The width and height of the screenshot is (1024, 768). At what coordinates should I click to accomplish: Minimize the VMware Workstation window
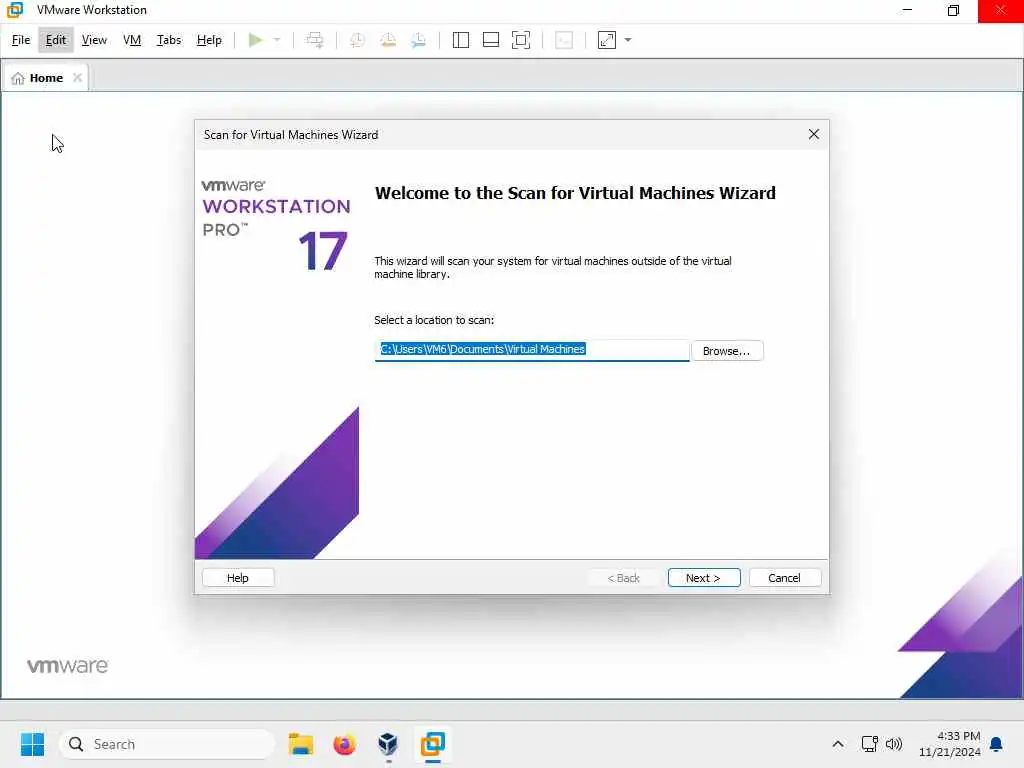(907, 10)
